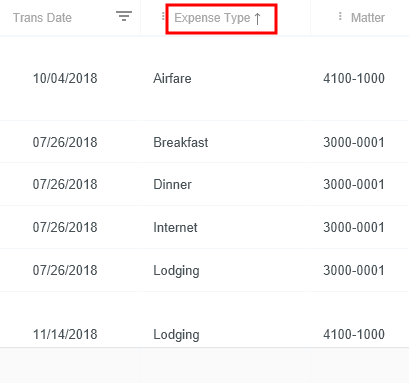Select the Dinner expense type cell
This screenshot has height=383, width=409.
pyautogui.click(x=172, y=184)
